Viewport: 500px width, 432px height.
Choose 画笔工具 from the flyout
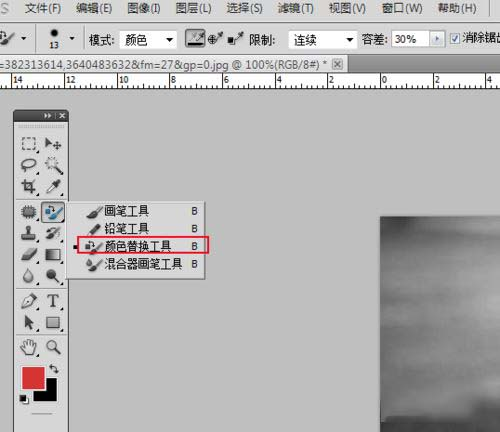pos(136,211)
